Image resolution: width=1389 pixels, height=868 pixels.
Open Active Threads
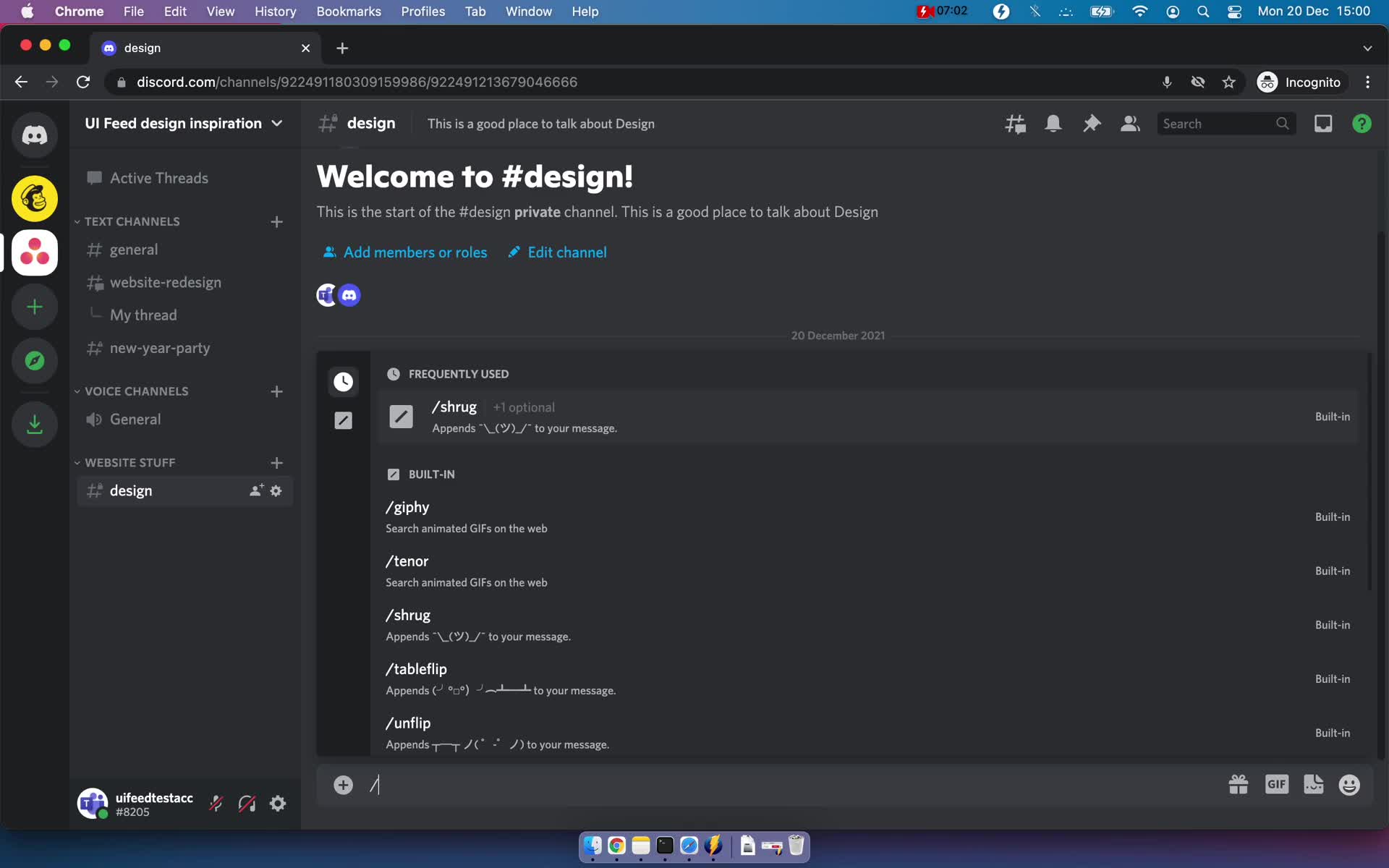[x=184, y=178]
